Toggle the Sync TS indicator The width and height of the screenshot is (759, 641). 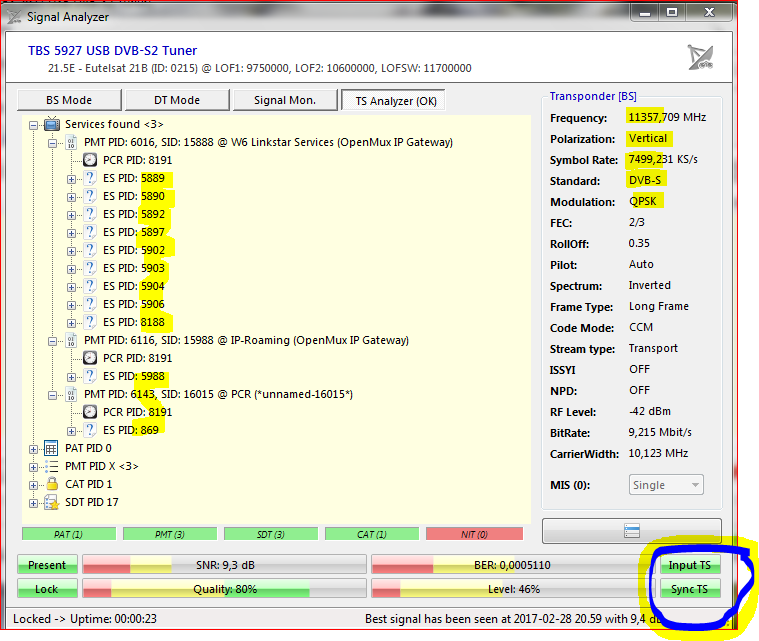point(690,589)
